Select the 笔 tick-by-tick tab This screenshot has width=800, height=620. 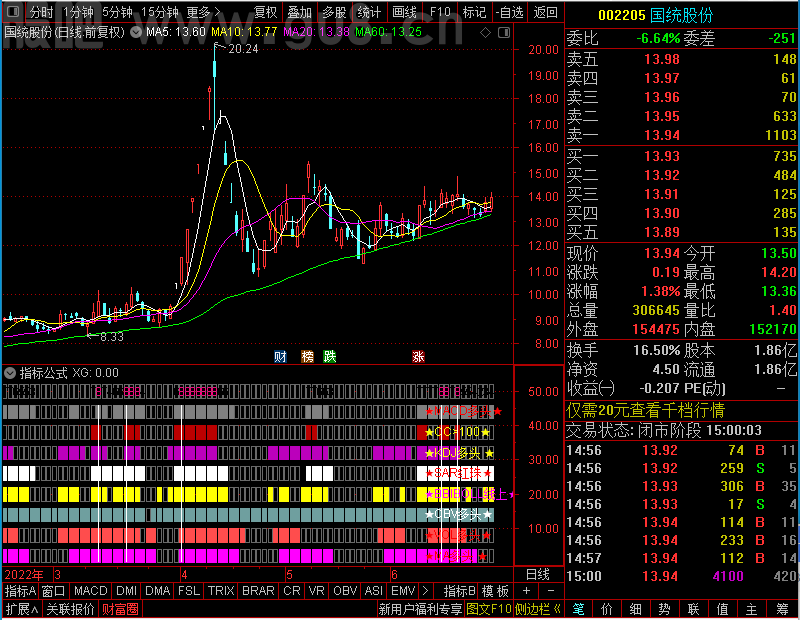[578, 609]
